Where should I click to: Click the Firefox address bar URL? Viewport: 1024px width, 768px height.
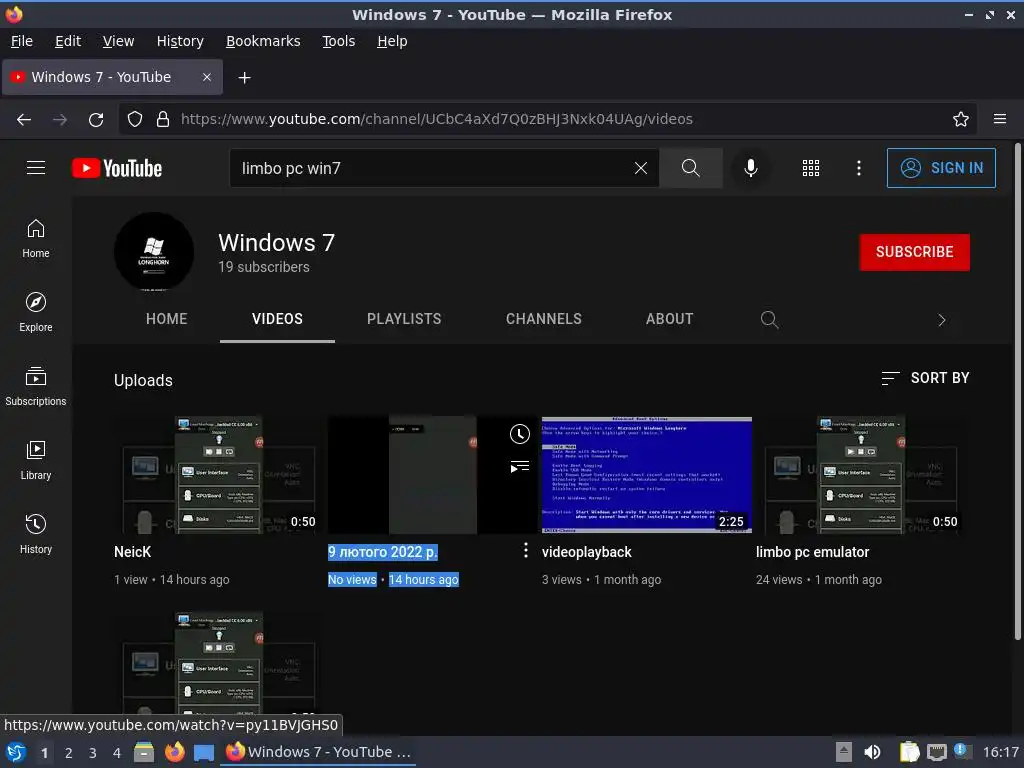436,119
